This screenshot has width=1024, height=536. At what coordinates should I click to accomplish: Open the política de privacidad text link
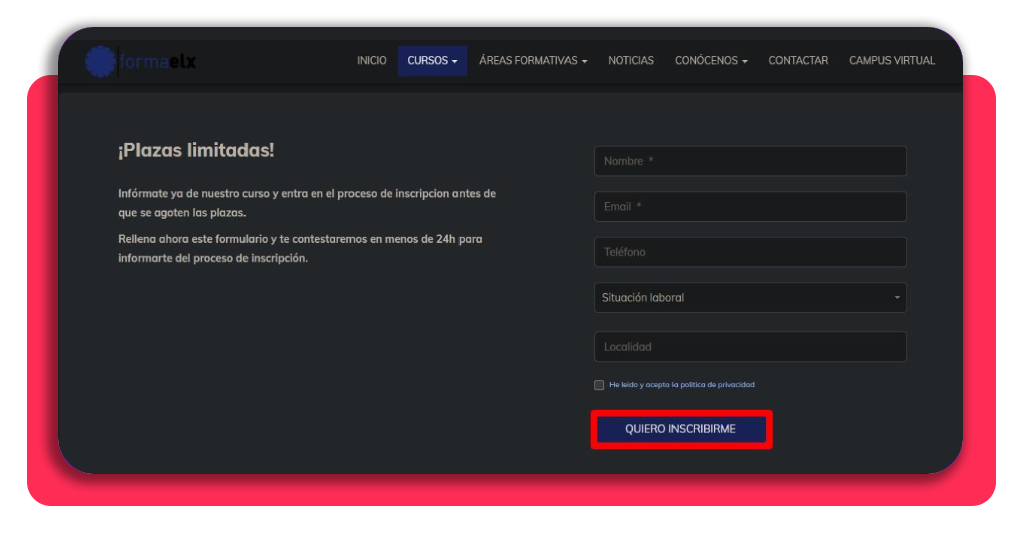(x=717, y=385)
